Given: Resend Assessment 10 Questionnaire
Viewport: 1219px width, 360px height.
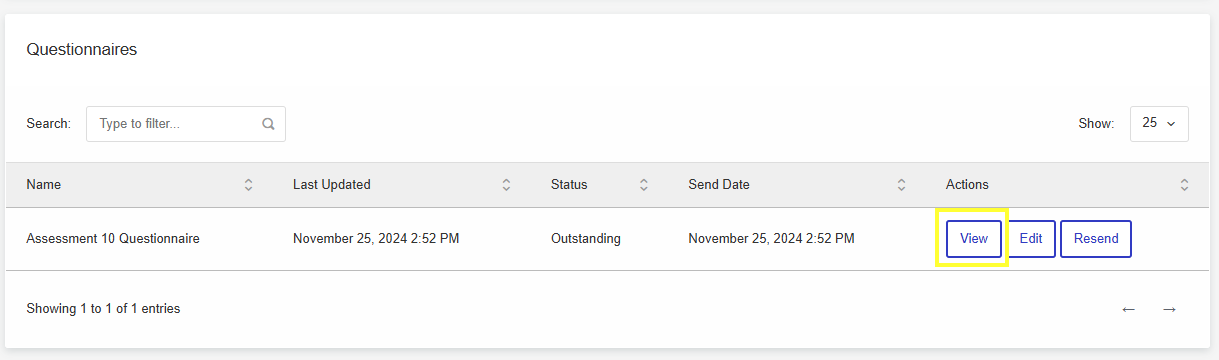Looking at the screenshot, I should (x=1096, y=239).
